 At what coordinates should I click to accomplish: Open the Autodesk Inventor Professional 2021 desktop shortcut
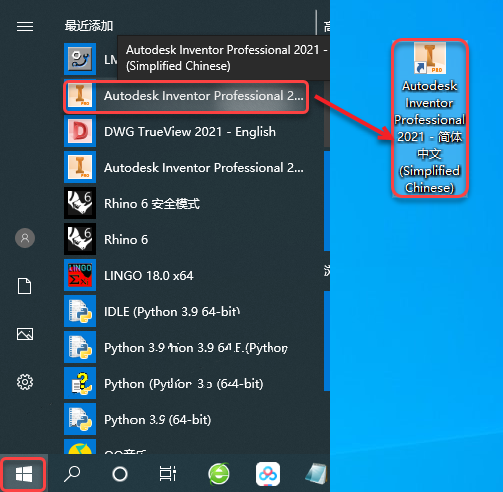pos(430,118)
